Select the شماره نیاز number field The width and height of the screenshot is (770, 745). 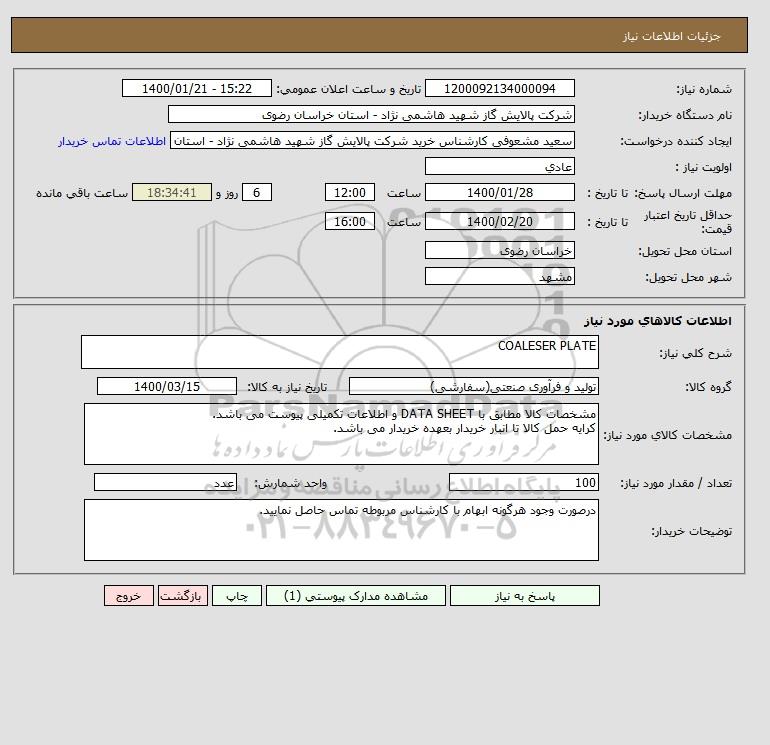click(x=499, y=88)
